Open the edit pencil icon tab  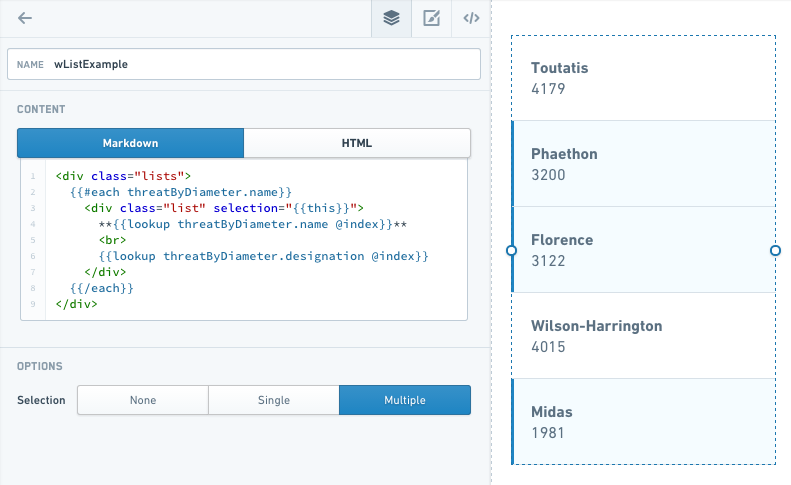[431, 18]
